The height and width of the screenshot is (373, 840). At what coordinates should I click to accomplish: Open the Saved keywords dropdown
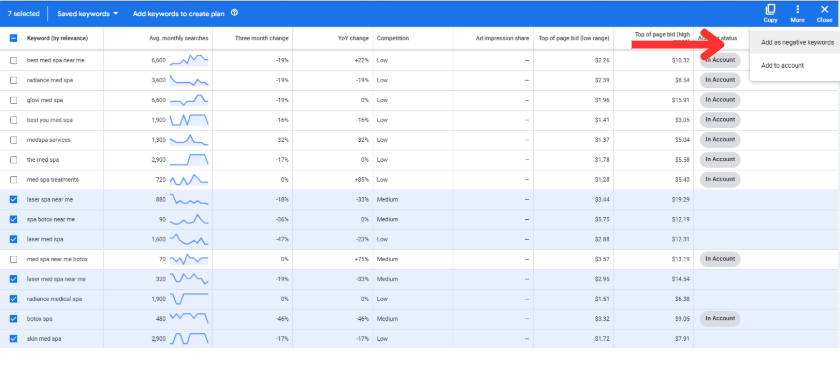coord(88,13)
